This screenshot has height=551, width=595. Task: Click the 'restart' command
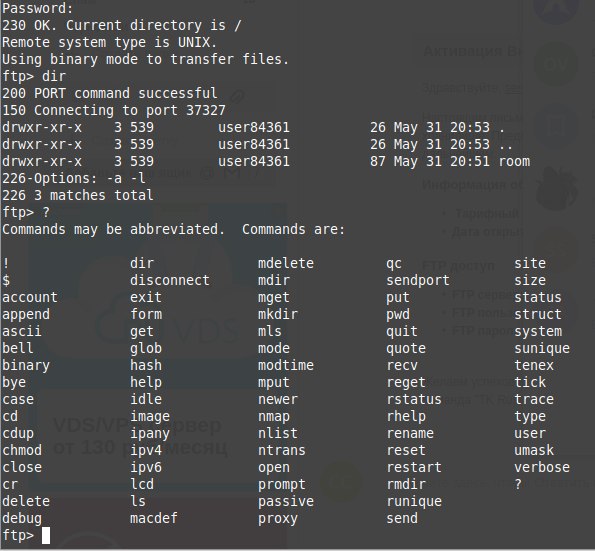[414, 468]
